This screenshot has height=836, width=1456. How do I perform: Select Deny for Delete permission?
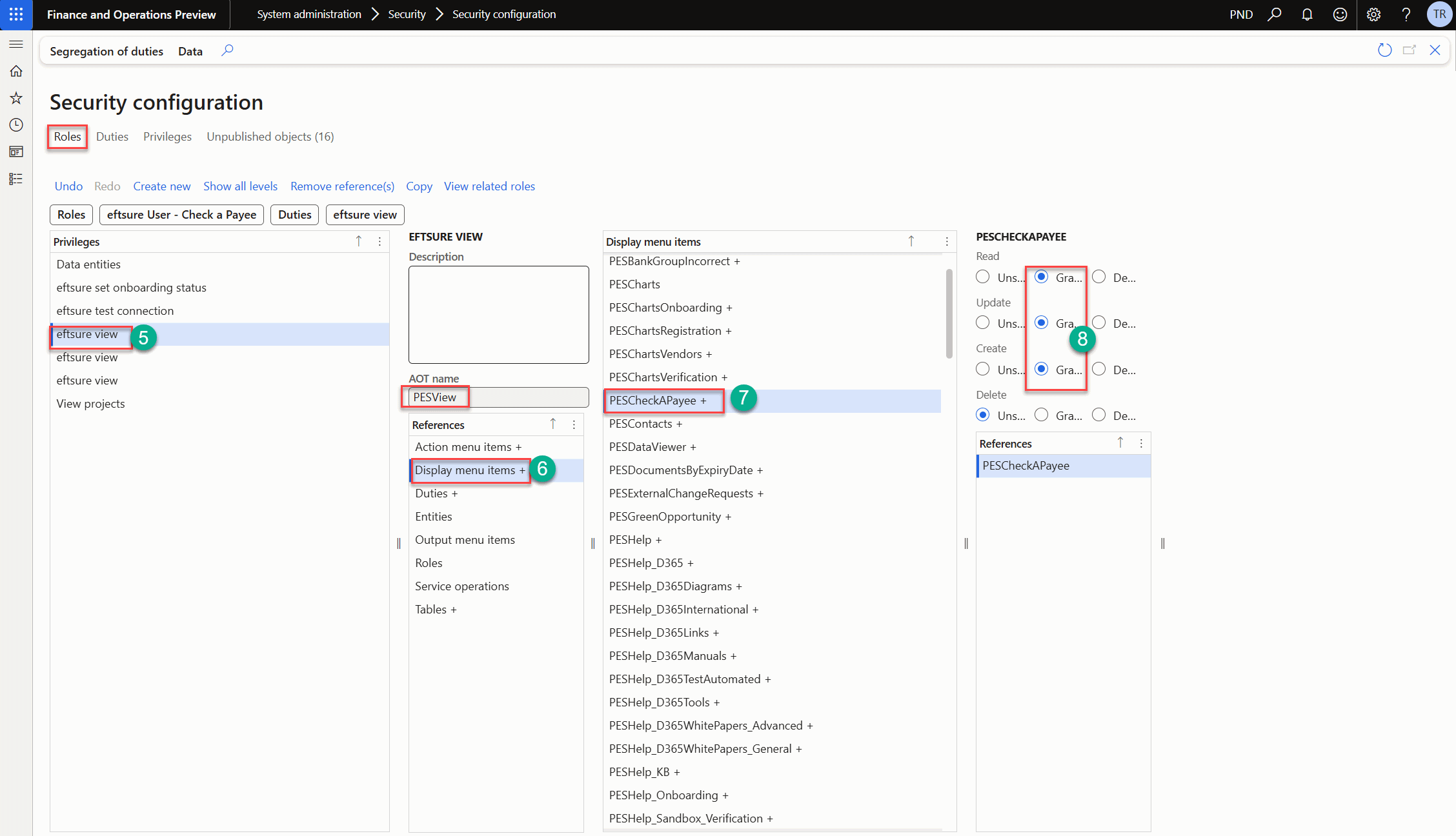click(1099, 415)
